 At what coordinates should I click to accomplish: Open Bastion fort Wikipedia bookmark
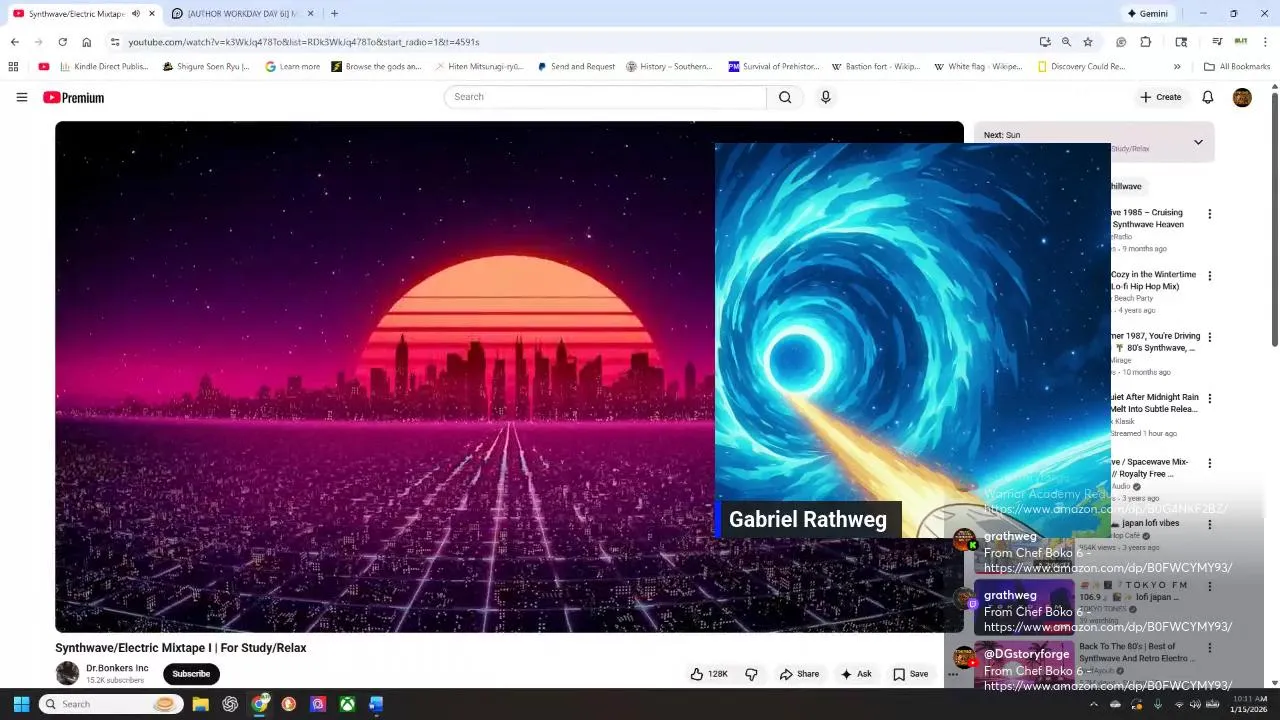point(875,67)
